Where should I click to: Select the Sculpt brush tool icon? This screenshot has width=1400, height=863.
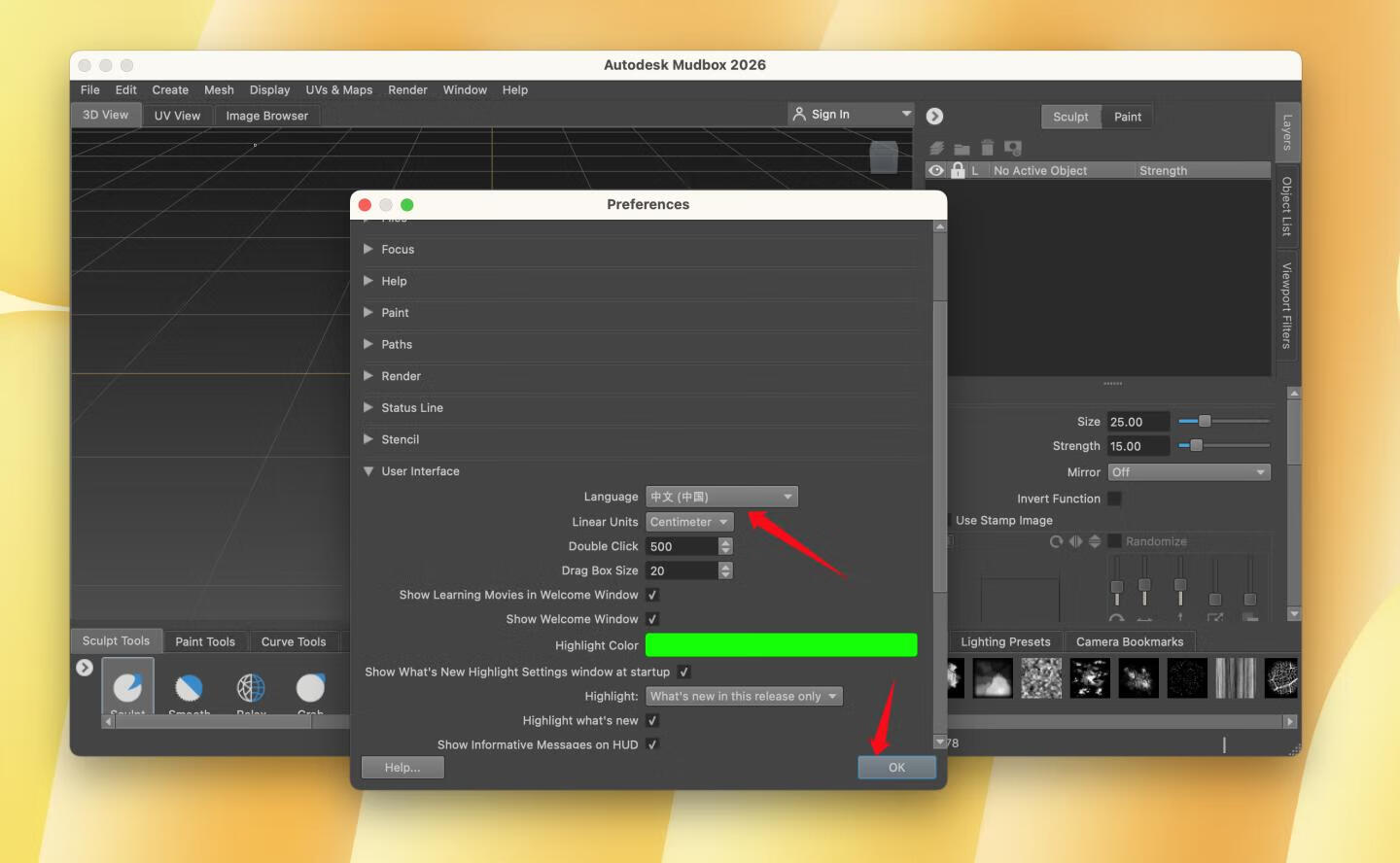pyautogui.click(x=127, y=687)
